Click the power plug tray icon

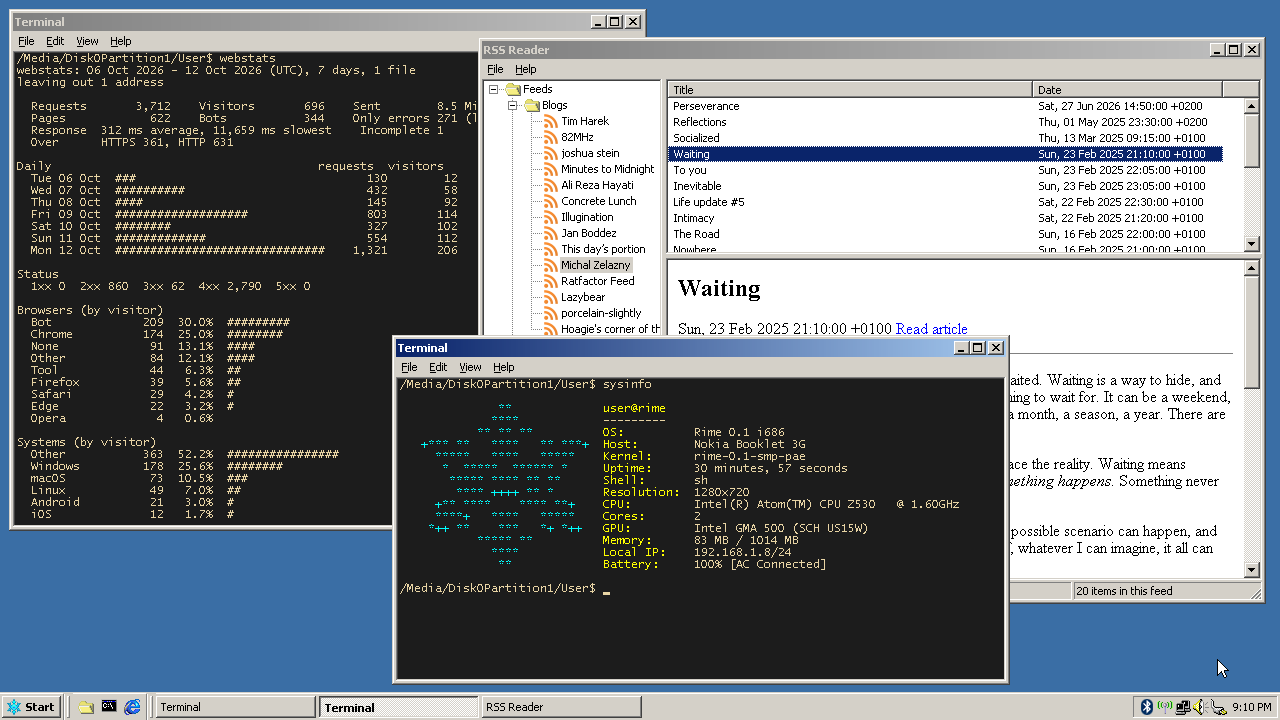[x=1218, y=707]
